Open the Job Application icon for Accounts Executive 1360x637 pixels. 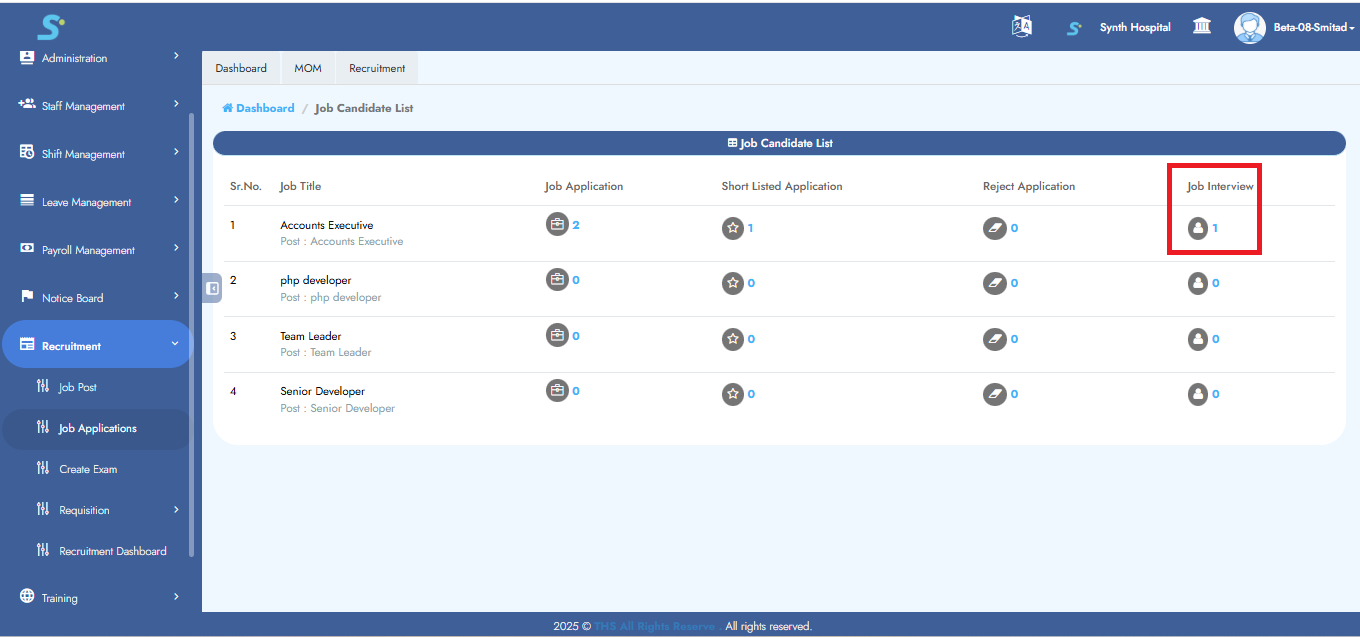[x=558, y=224]
